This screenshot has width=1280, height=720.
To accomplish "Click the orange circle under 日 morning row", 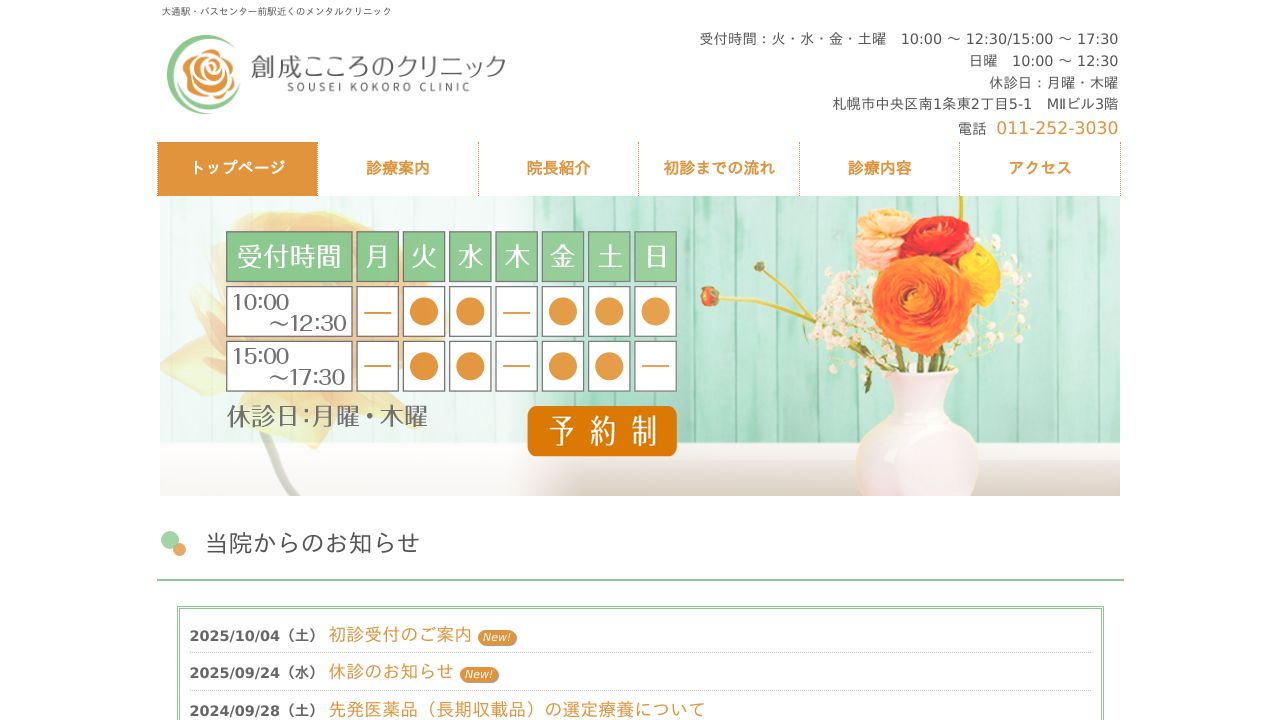I will (x=655, y=311).
